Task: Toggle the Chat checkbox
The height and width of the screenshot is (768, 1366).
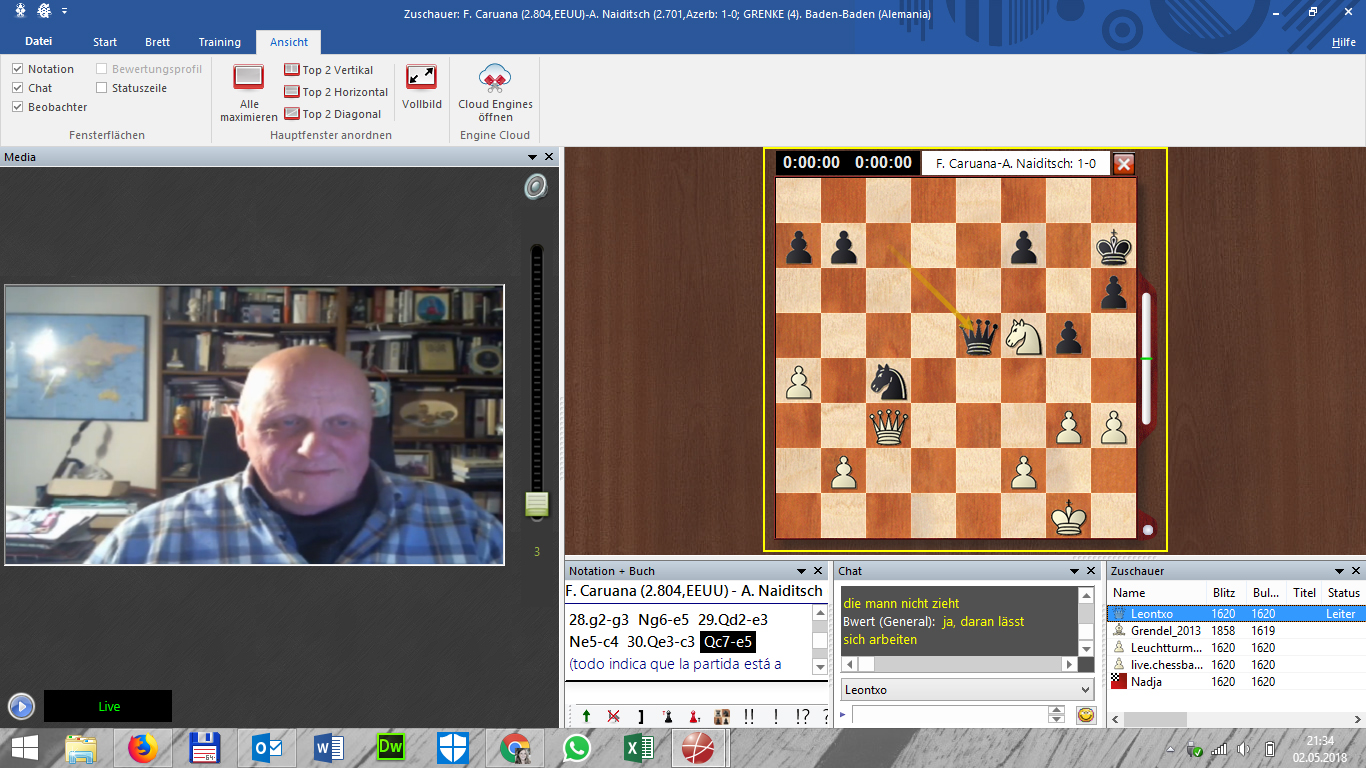Action: pyautogui.click(x=18, y=88)
